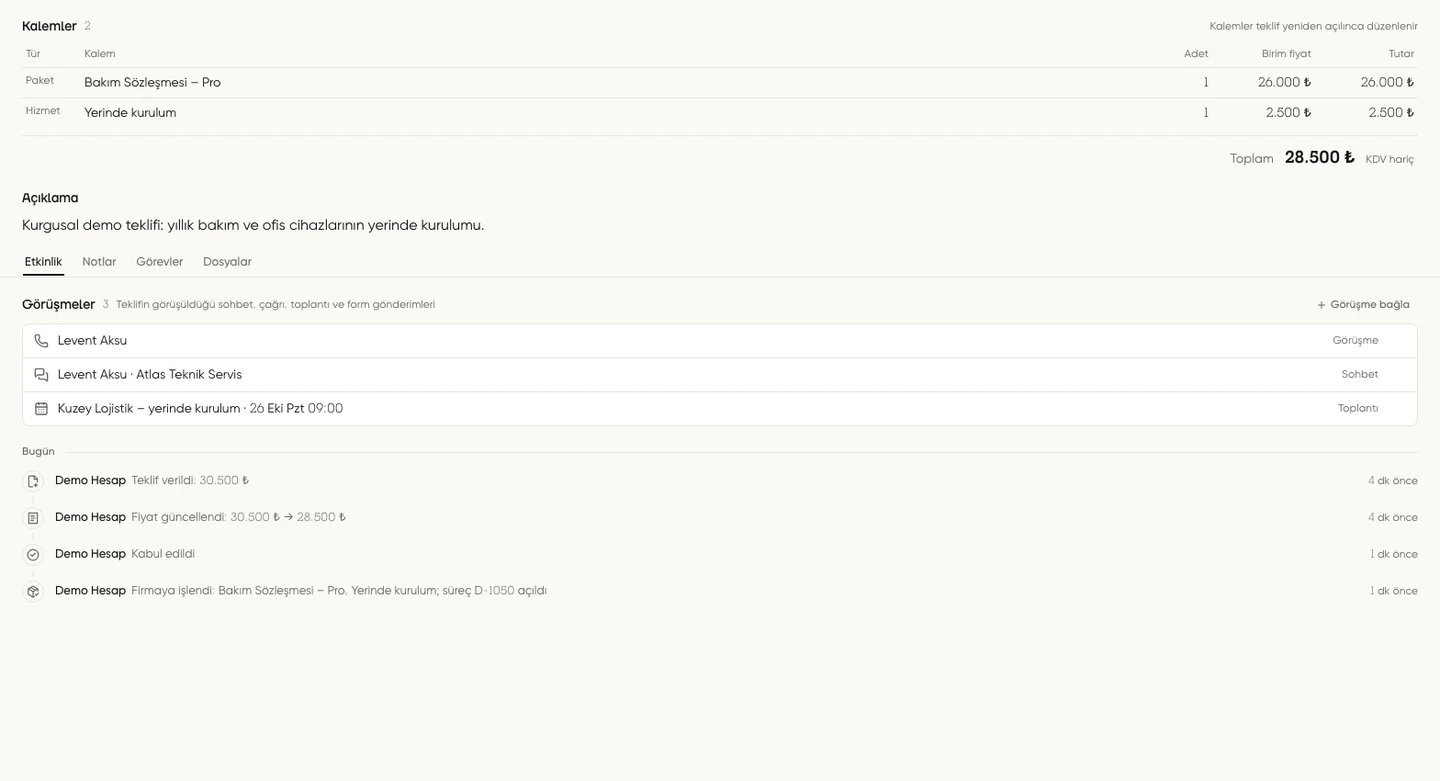Image resolution: width=1440 pixels, height=781 pixels.
Task: Open the Görevler tab
Action: click(160, 262)
